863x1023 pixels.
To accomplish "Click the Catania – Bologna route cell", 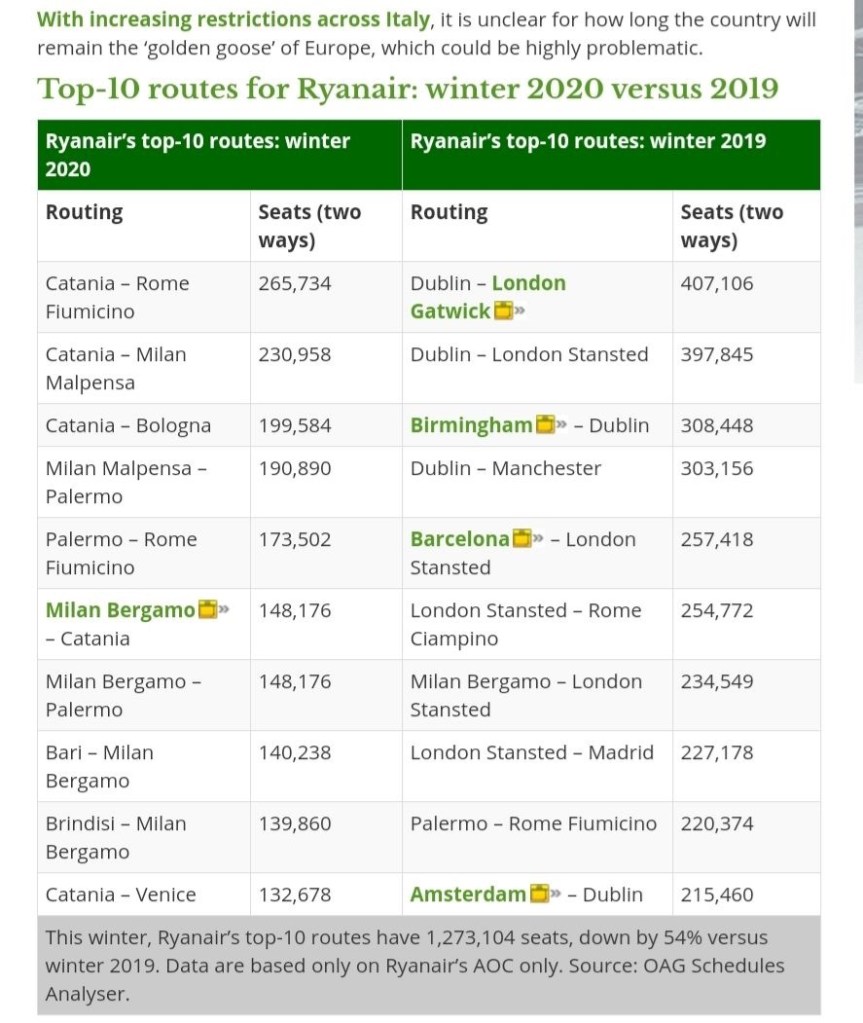I will (128, 425).
